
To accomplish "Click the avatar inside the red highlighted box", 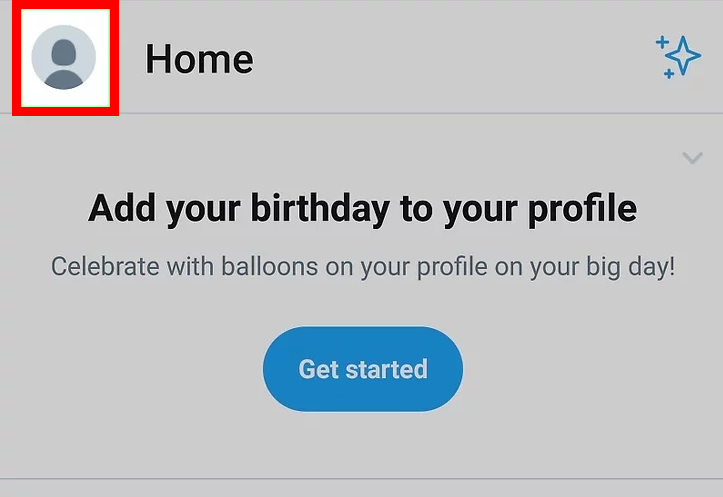I will click(x=64, y=57).
